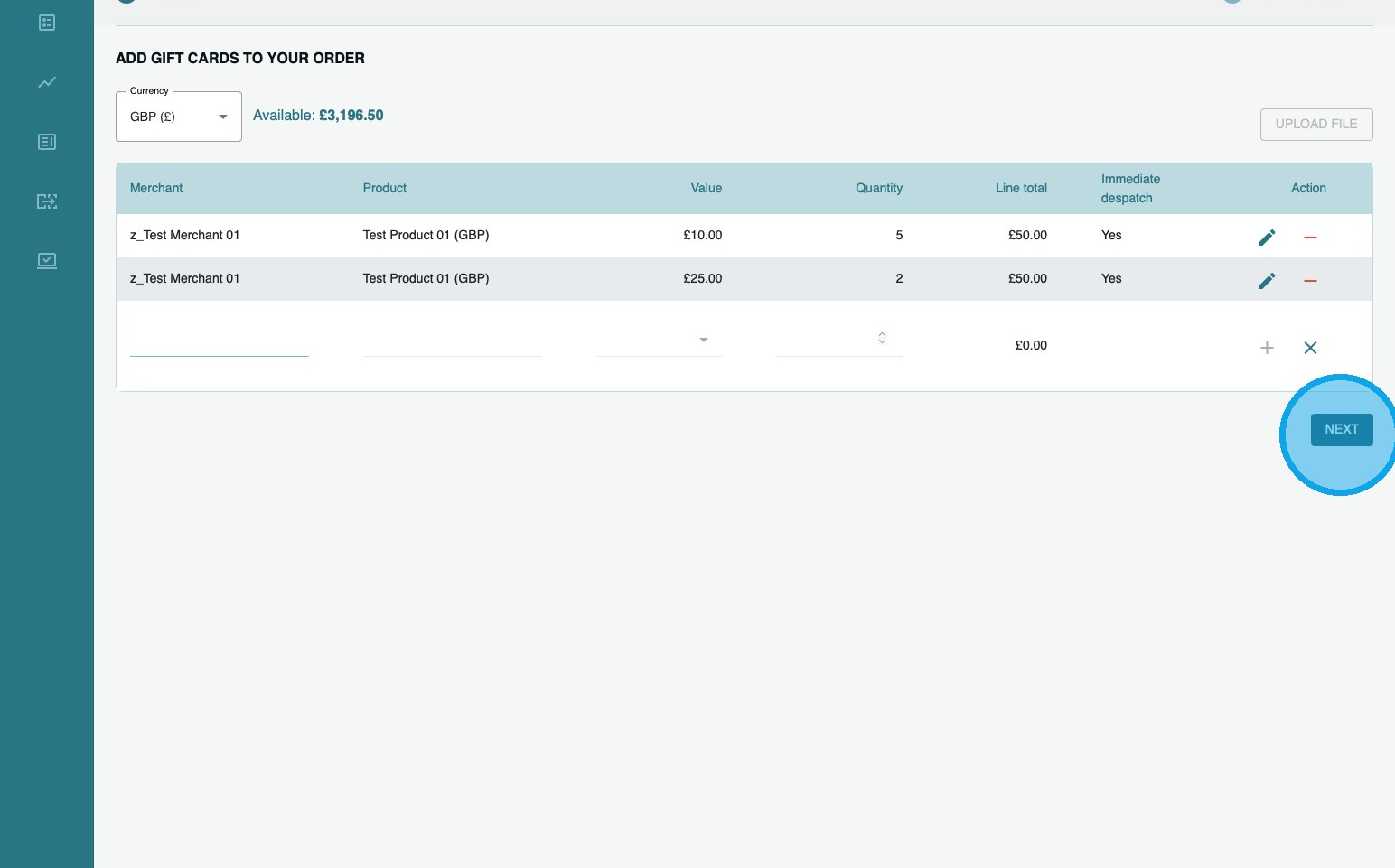
Task: Click the ADD GIFT CARDS TO YOUR ORDER heading
Action: tap(240, 58)
